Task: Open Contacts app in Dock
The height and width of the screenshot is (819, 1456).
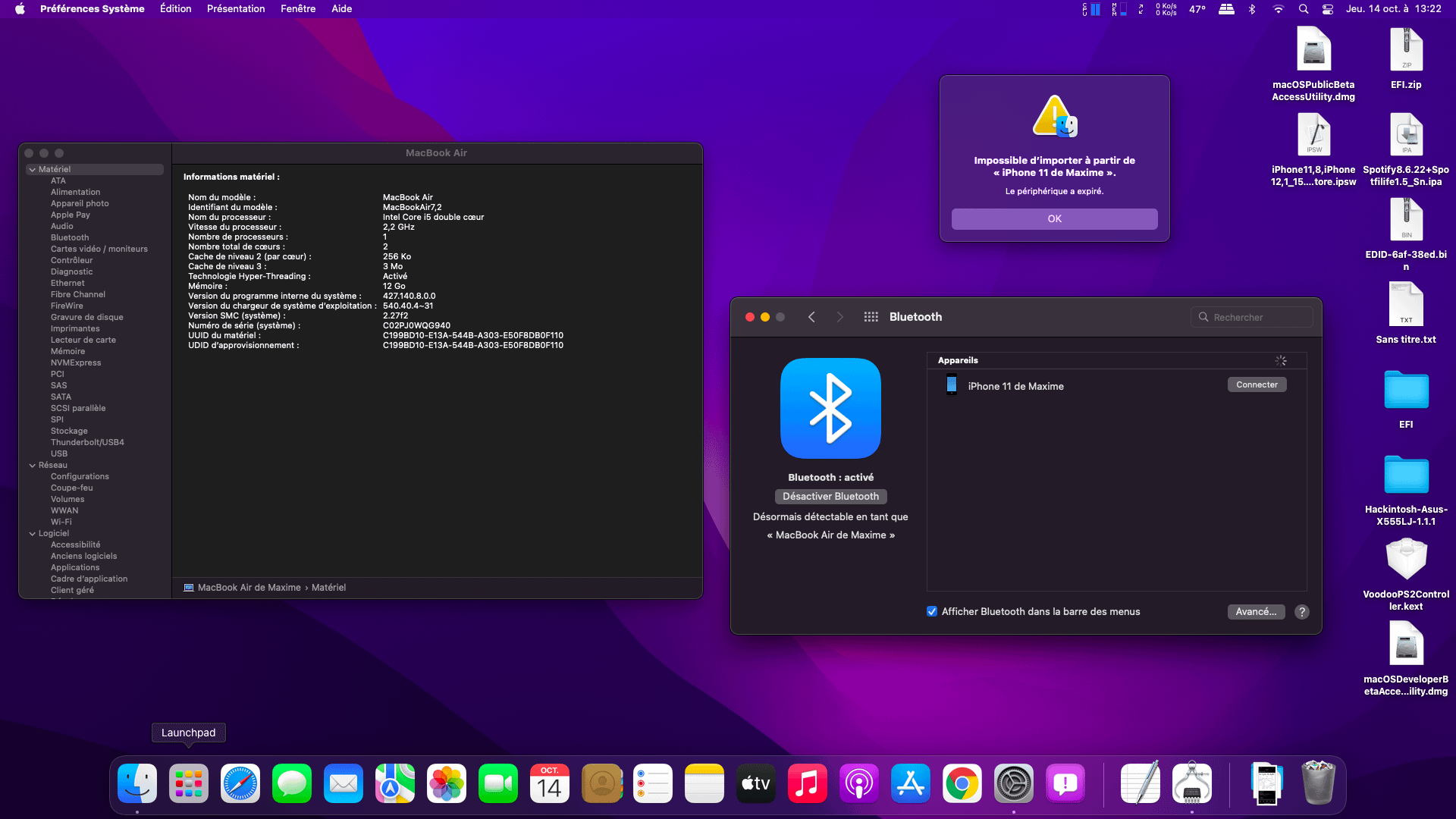Action: [601, 783]
